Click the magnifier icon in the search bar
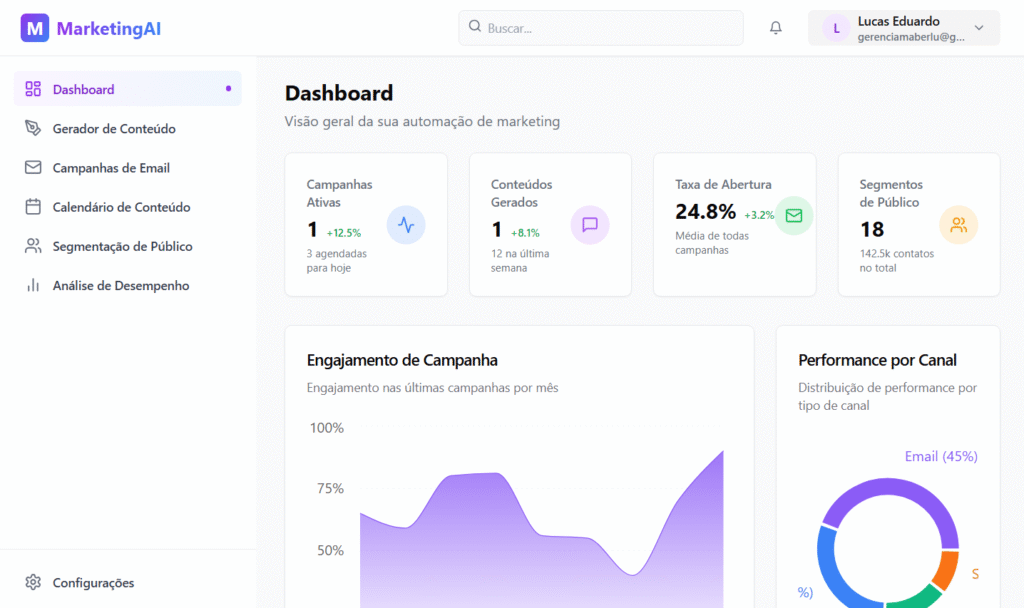This screenshot has height=608, width=1024. tap(475, 28)
